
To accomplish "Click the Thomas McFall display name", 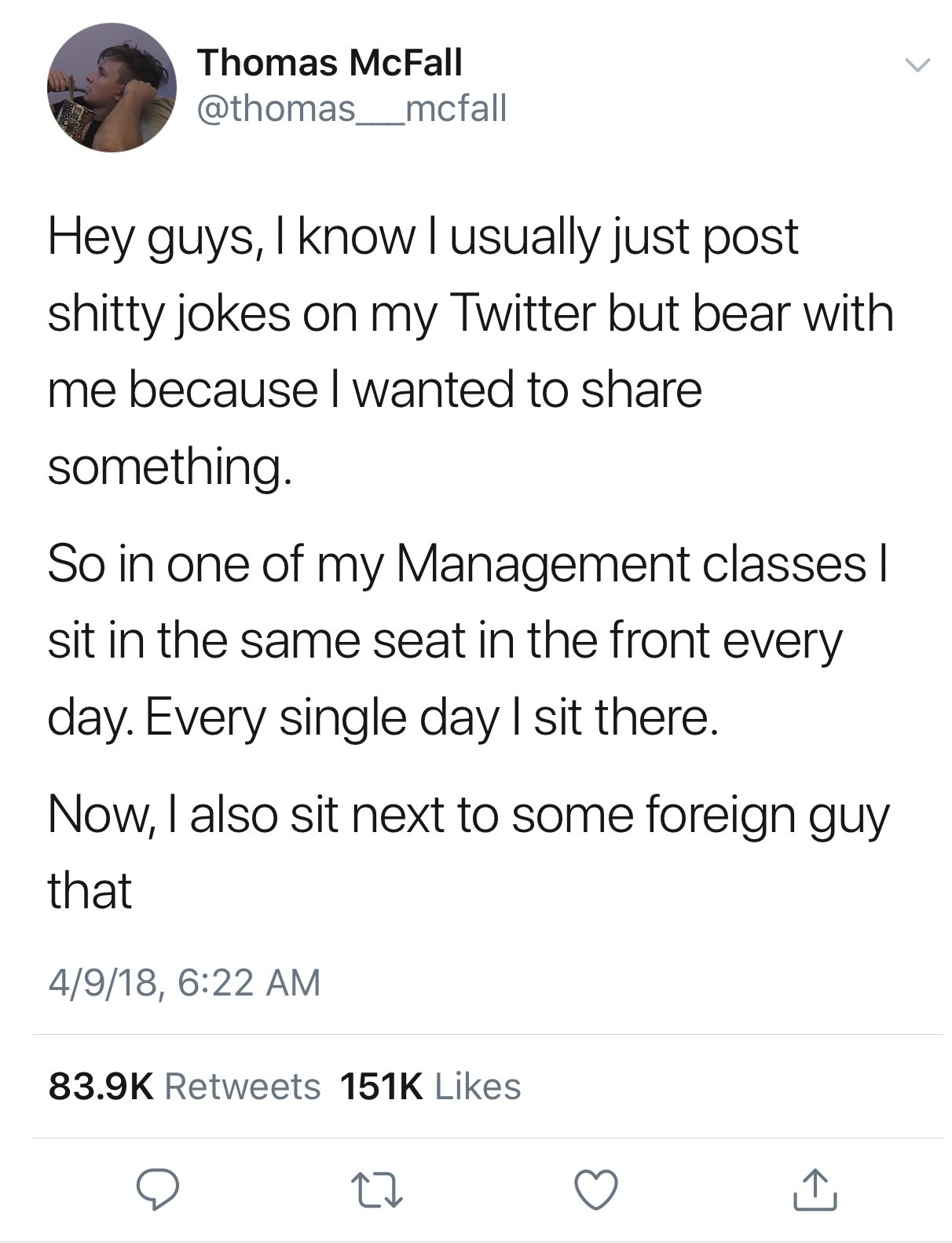I will [329, 63].
